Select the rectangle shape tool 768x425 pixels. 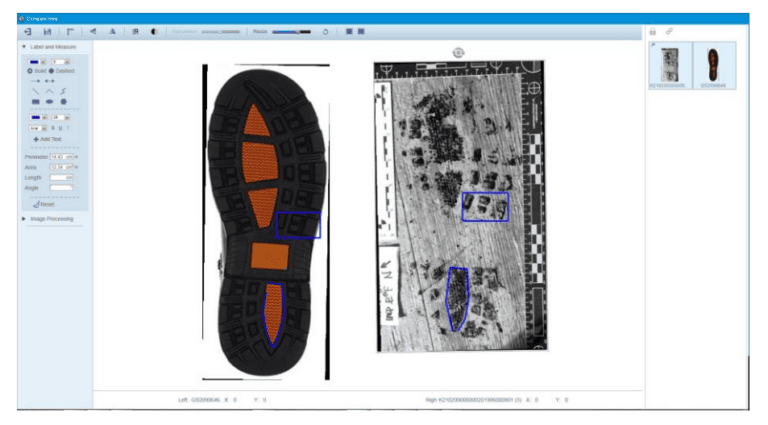coord(36,102)
